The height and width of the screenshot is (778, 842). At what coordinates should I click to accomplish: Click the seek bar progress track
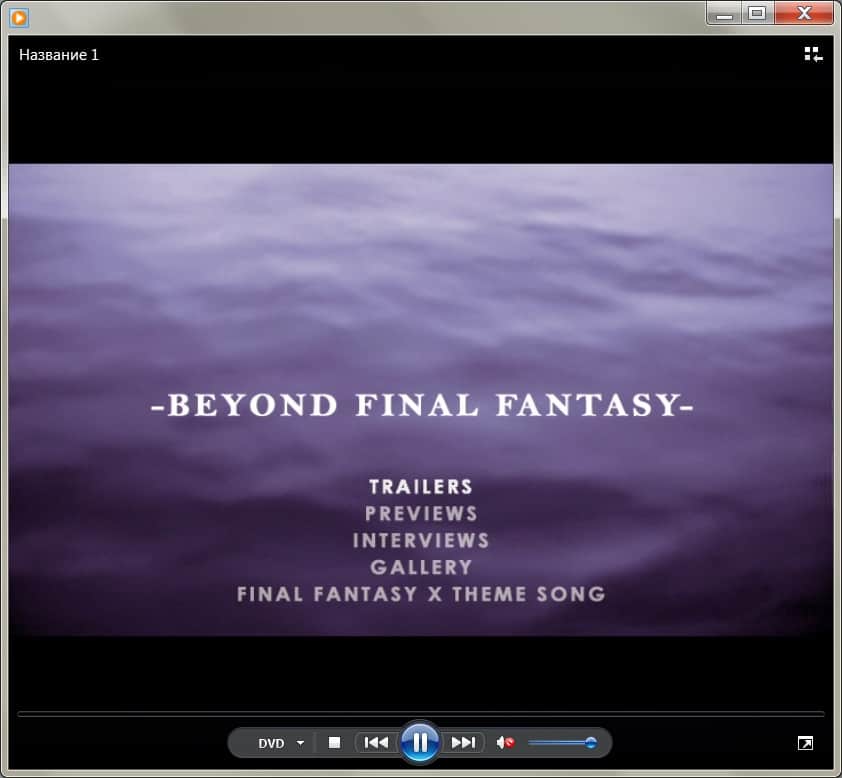point(420,714)
